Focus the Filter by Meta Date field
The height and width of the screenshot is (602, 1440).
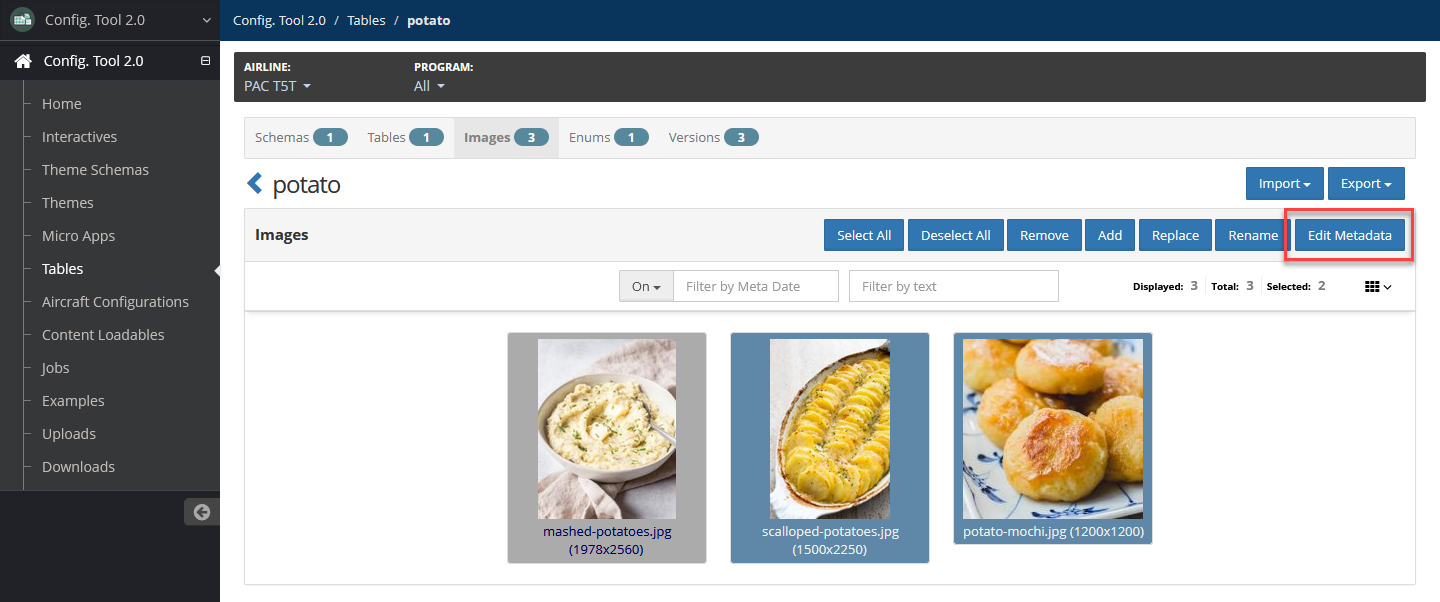[x=756, y=286]
